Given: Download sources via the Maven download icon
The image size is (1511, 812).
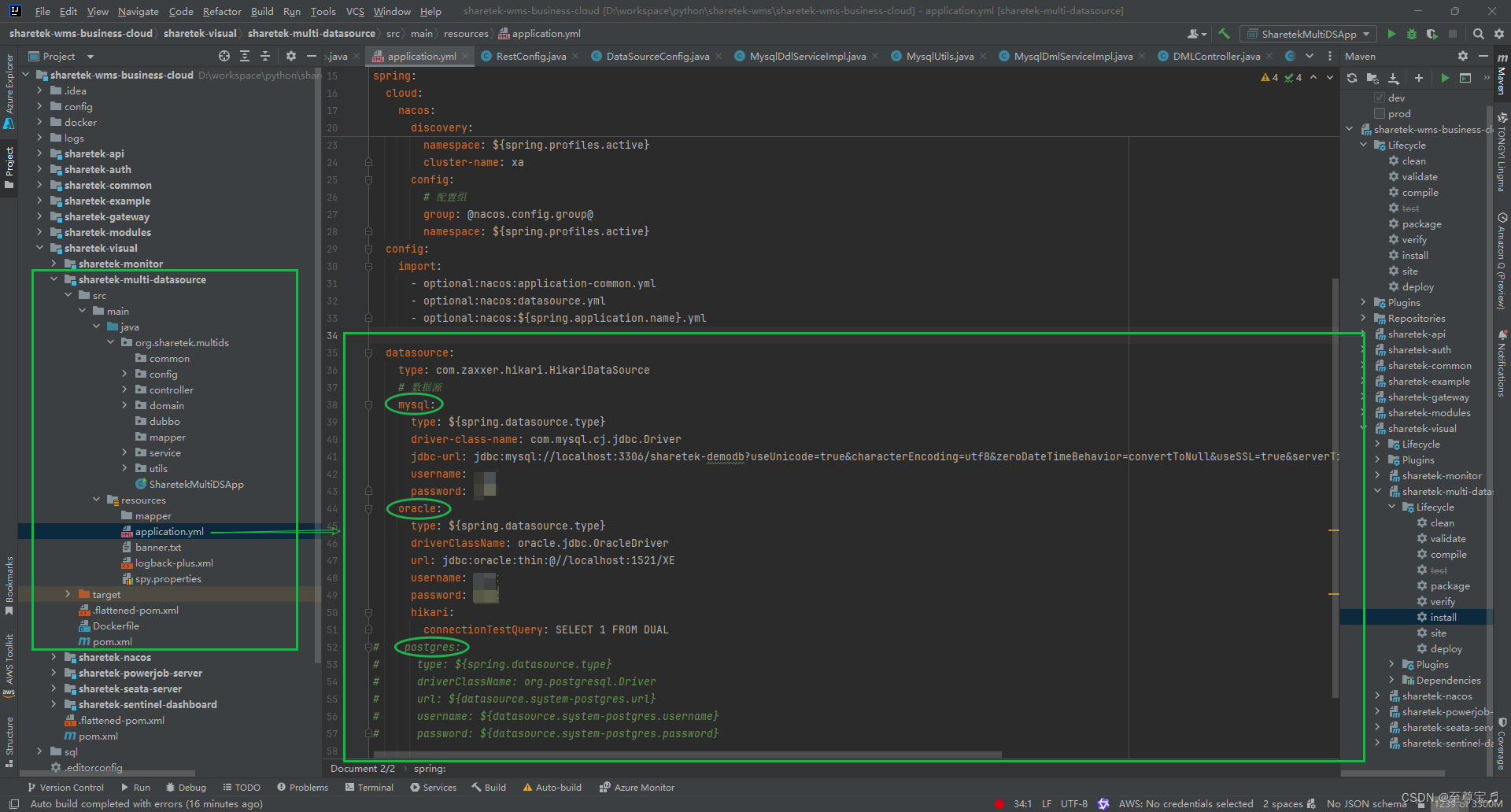Looking at the screenshot, I should (x=1393, y=78).
